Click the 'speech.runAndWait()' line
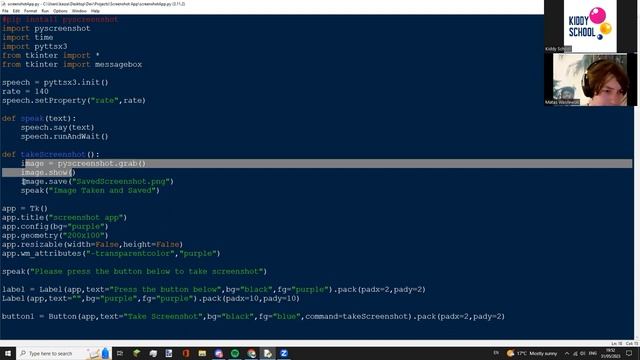Image resolution: width=640 pixels, height=360 pixels. 64,136
